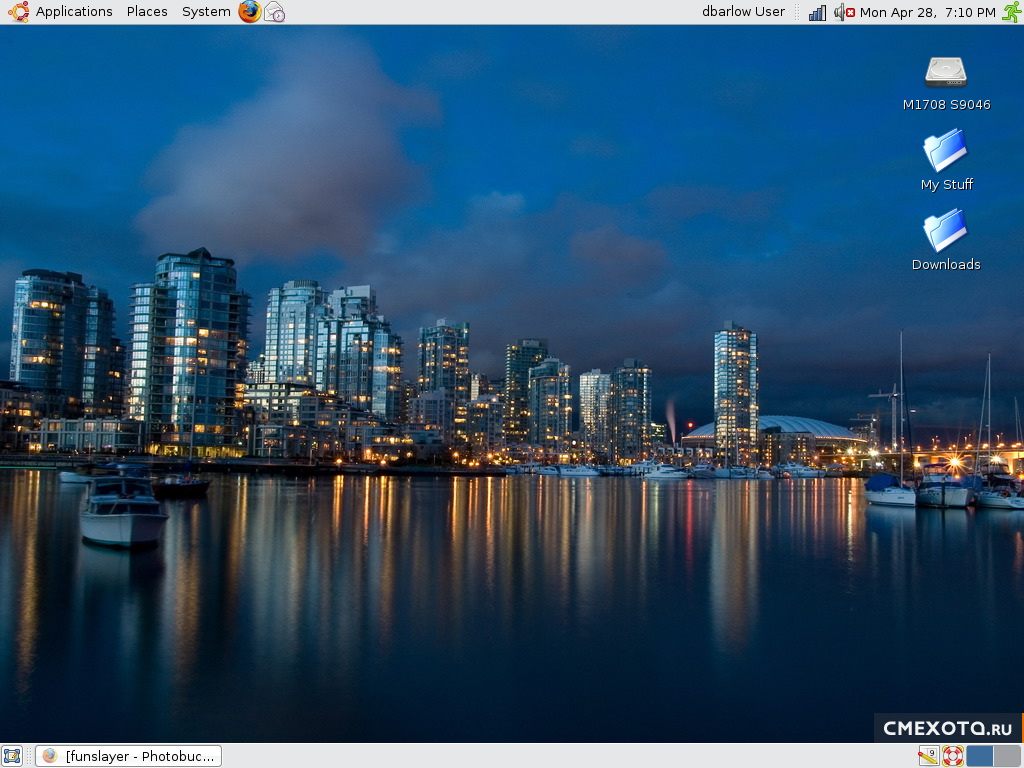Click the green running man quit icon
1024x768 pixels.
tap(1011, 12)
